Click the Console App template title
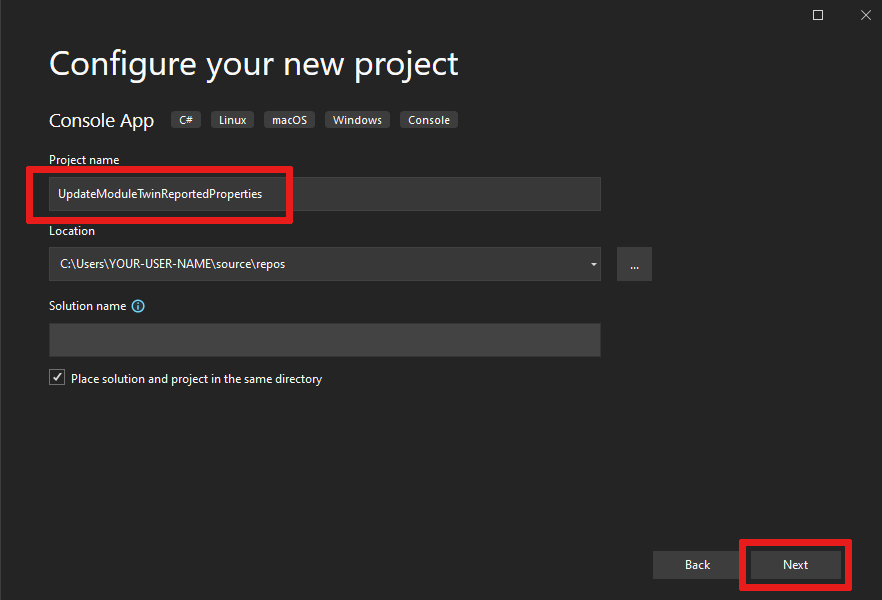 102,121
